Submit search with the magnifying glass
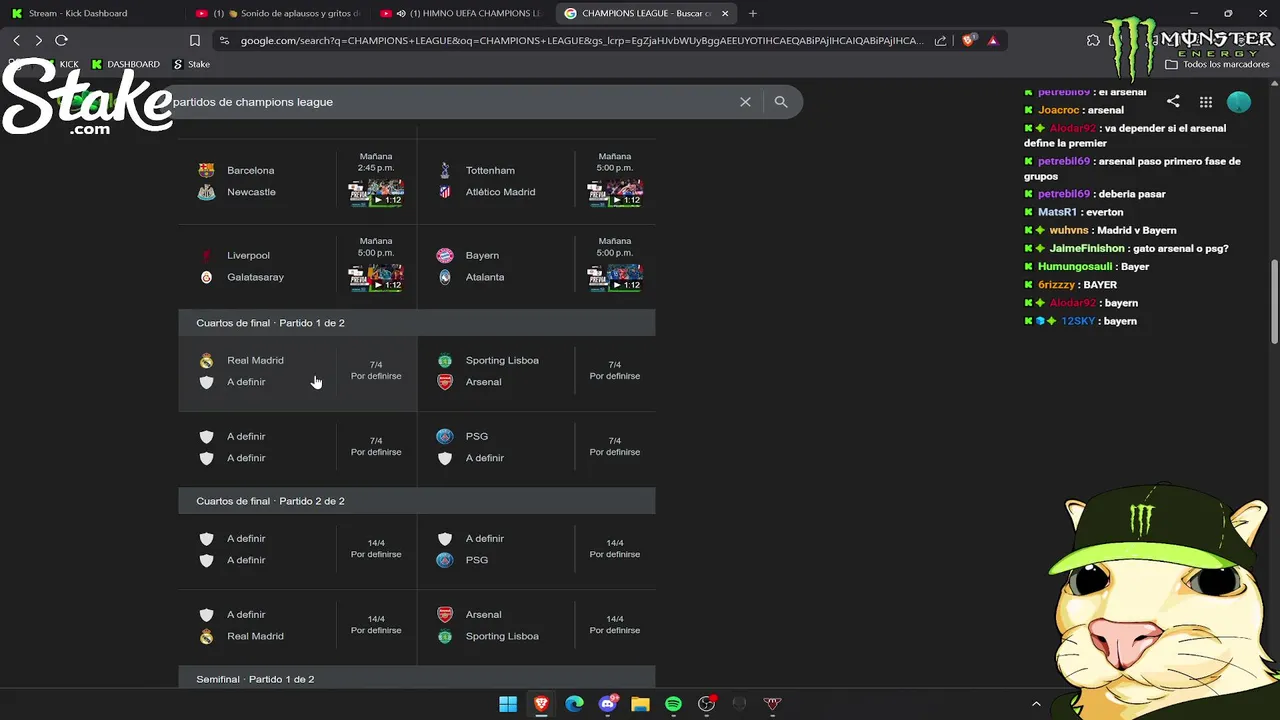Screen dimensions: 1280x720 point(781,102)
